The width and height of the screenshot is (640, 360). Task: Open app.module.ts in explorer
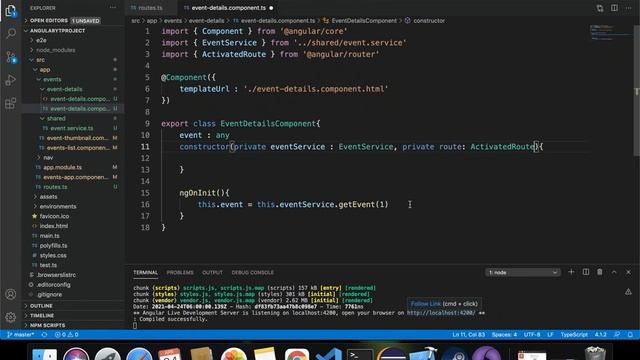[x=73, y=167]
